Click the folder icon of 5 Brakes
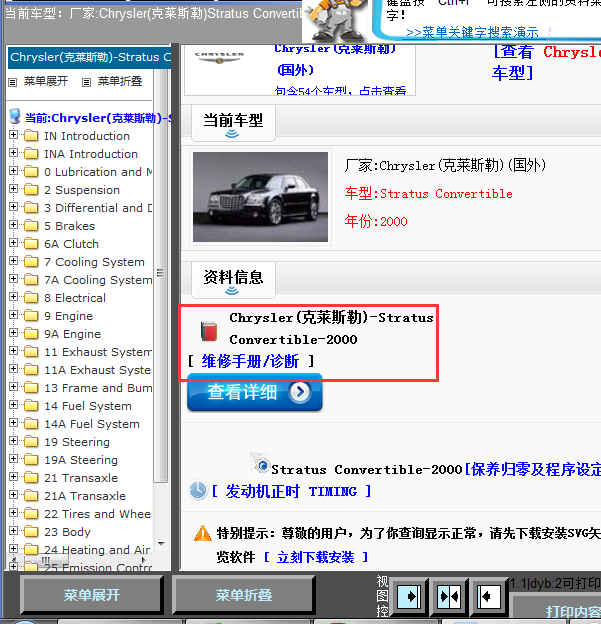 31,226
